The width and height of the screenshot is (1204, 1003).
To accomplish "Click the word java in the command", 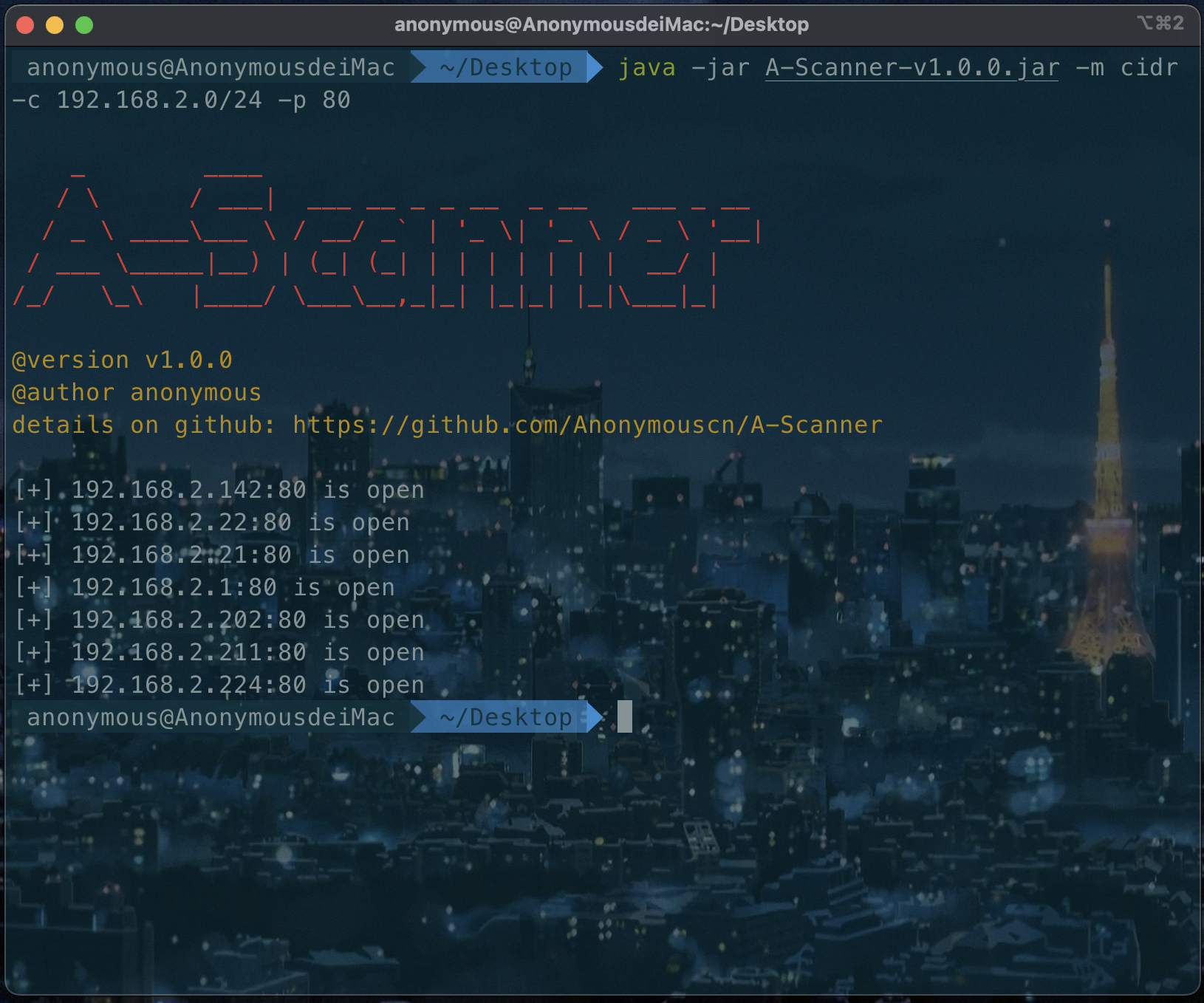I will pos(646,68).
